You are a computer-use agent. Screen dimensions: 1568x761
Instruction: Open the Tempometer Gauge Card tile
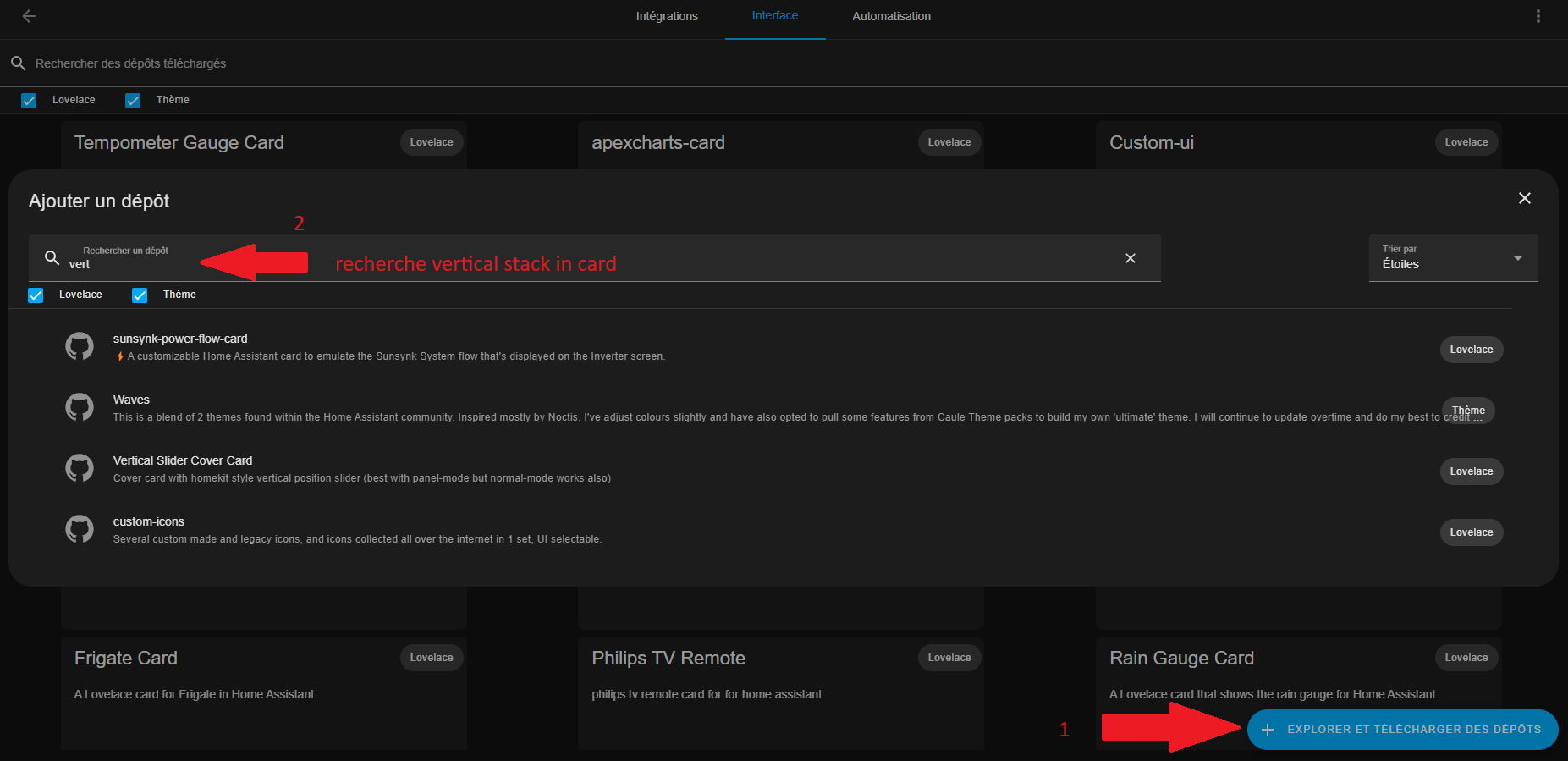[x=263, y=145]
